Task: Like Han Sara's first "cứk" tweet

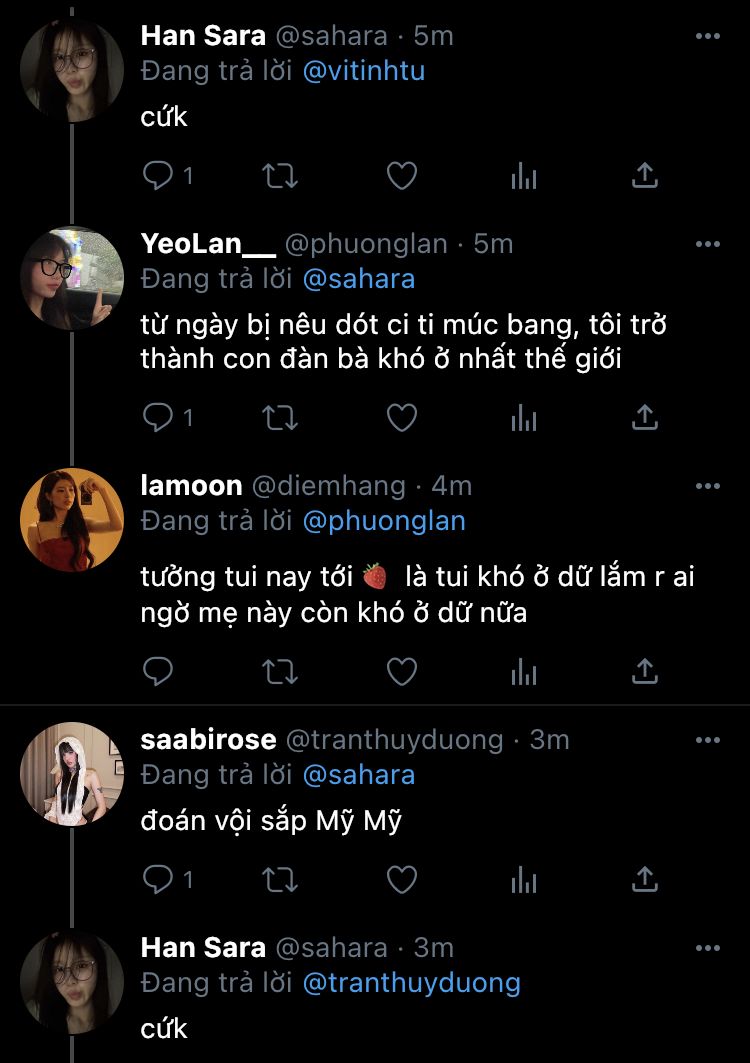Action: tap(401, 177)
